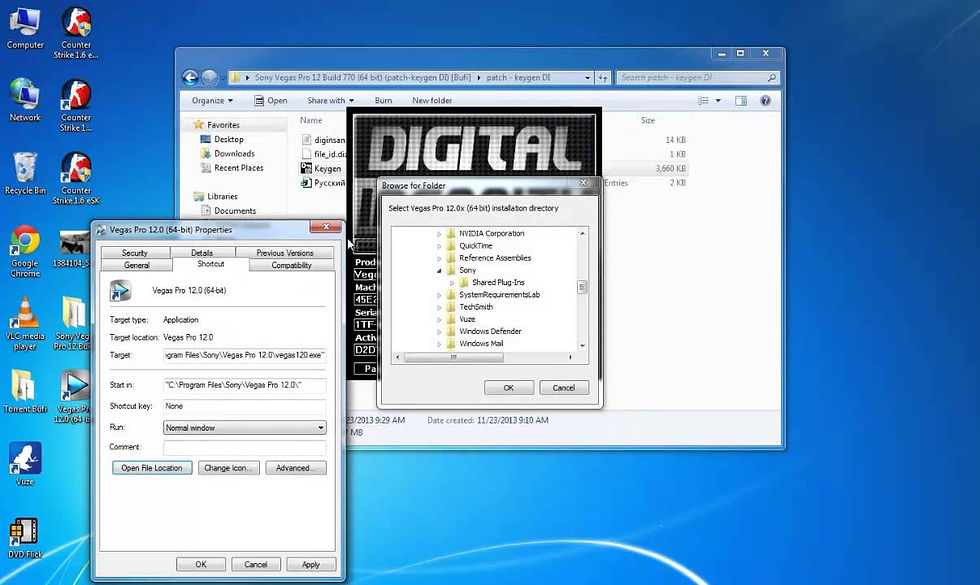Screen dimensions: 980x585
Task: Switch to the Compatibility tab
Action: (x=291, y=265)
